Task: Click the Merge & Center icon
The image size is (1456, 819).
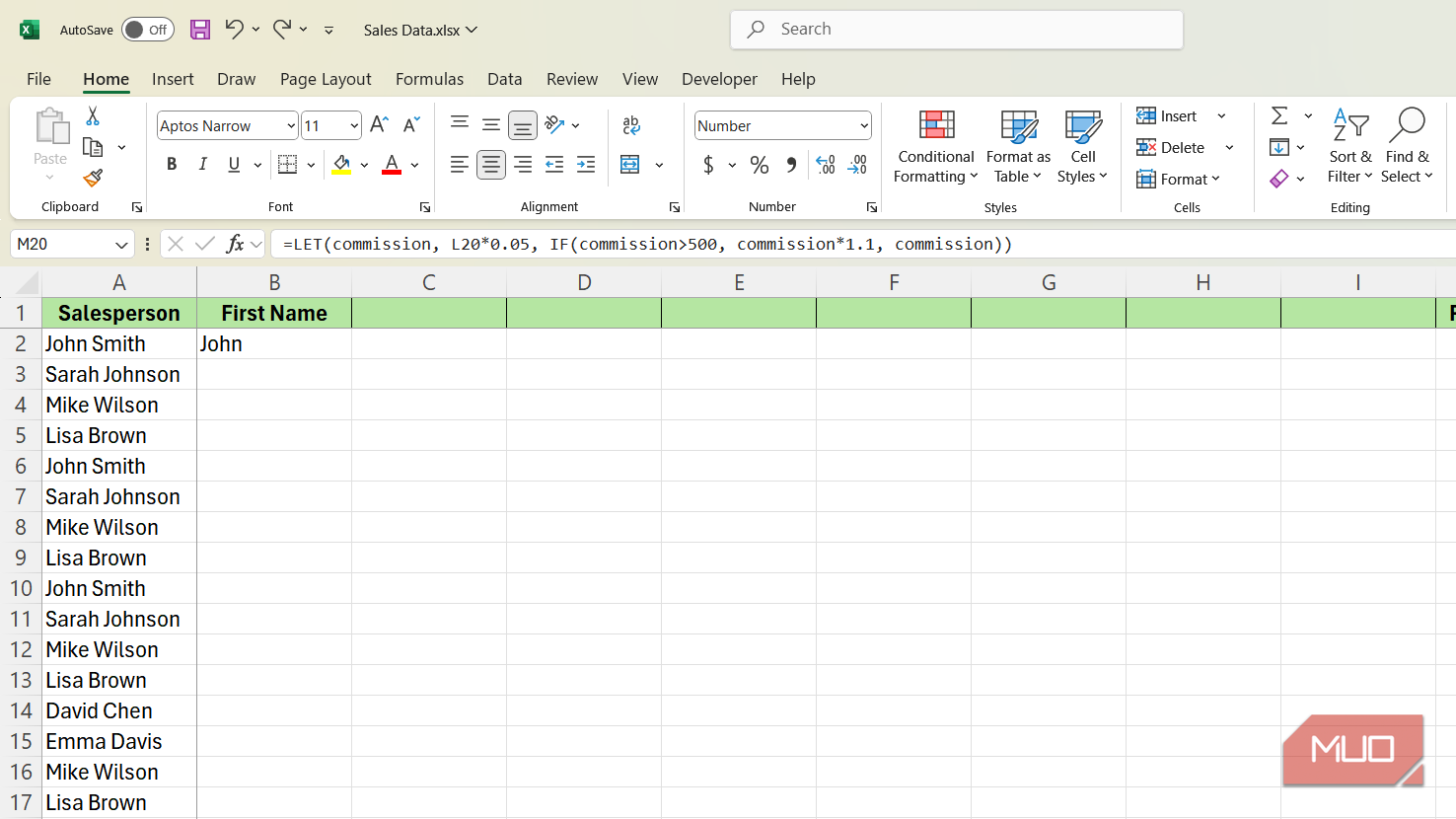Action: click(x=630, y=165)
